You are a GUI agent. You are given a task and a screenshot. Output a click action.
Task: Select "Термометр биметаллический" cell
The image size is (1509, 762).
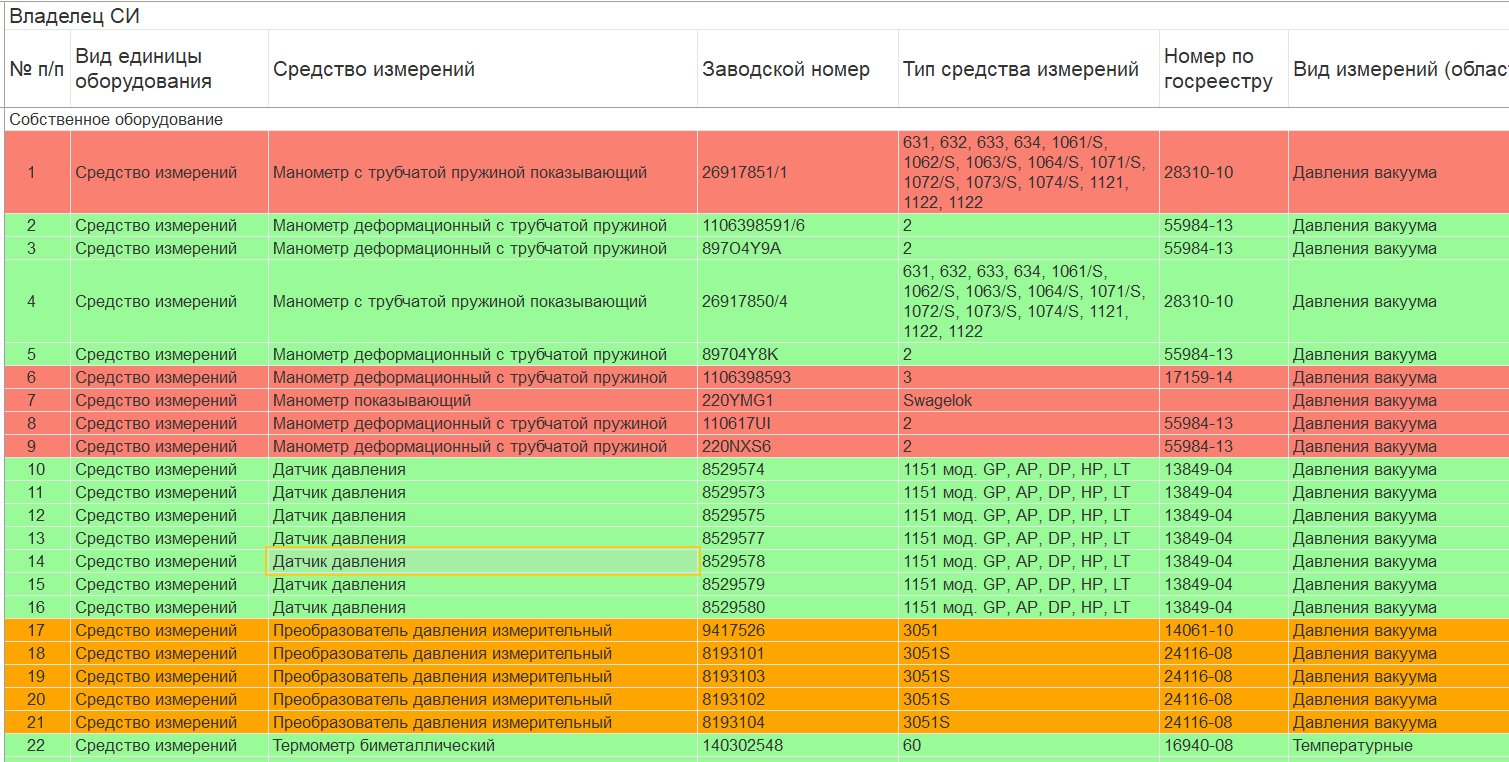(x=384, y=746)
